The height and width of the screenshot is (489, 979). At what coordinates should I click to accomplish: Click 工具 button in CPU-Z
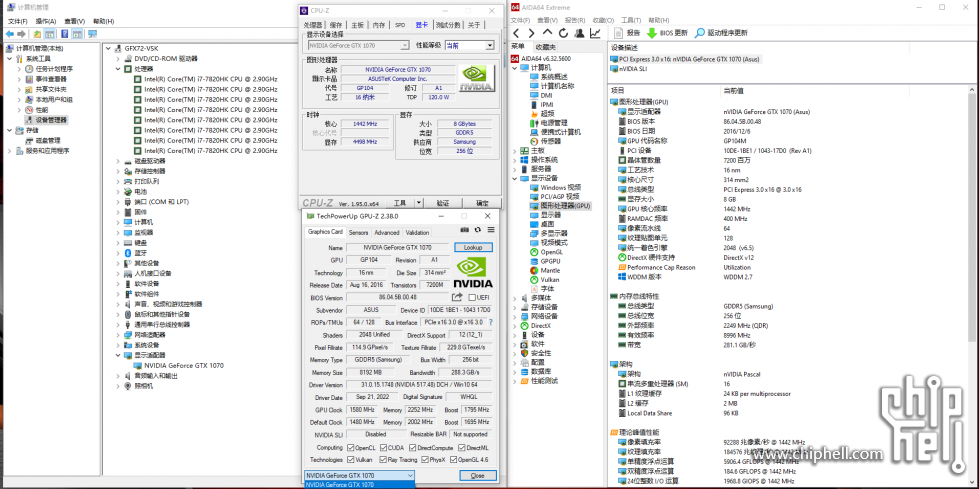click(400, 203)
